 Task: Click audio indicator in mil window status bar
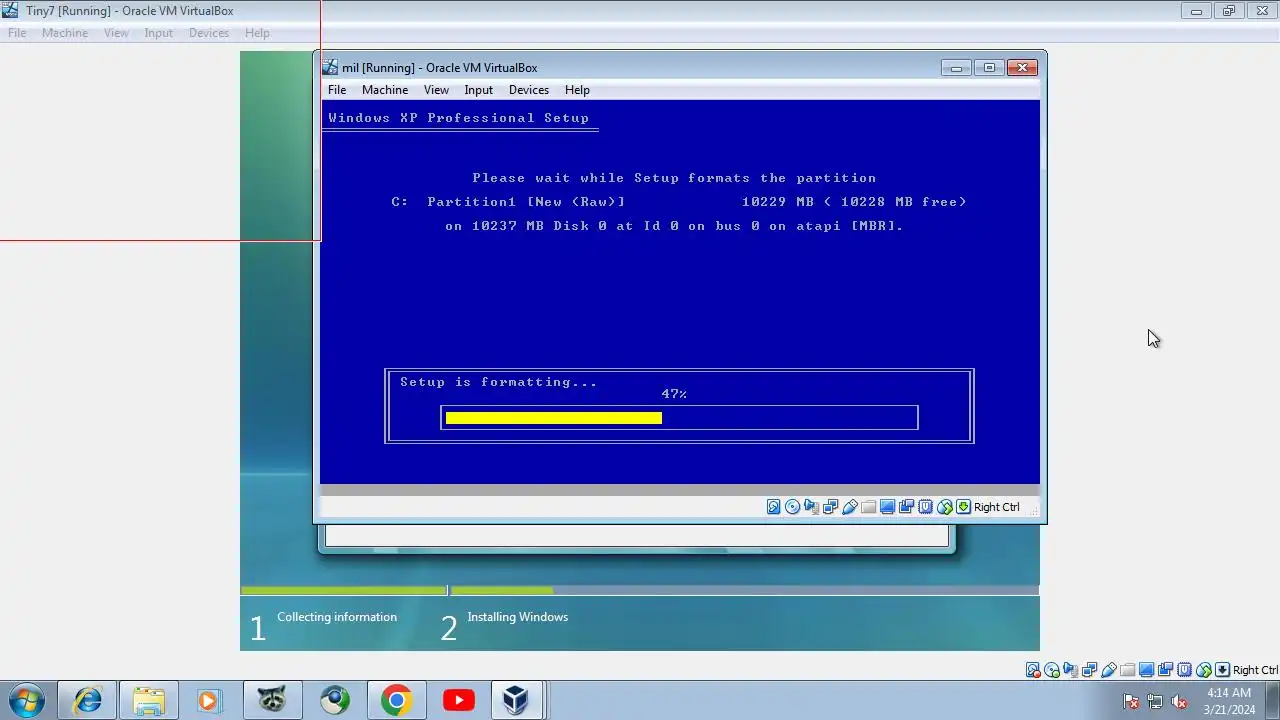pos(811,507)
